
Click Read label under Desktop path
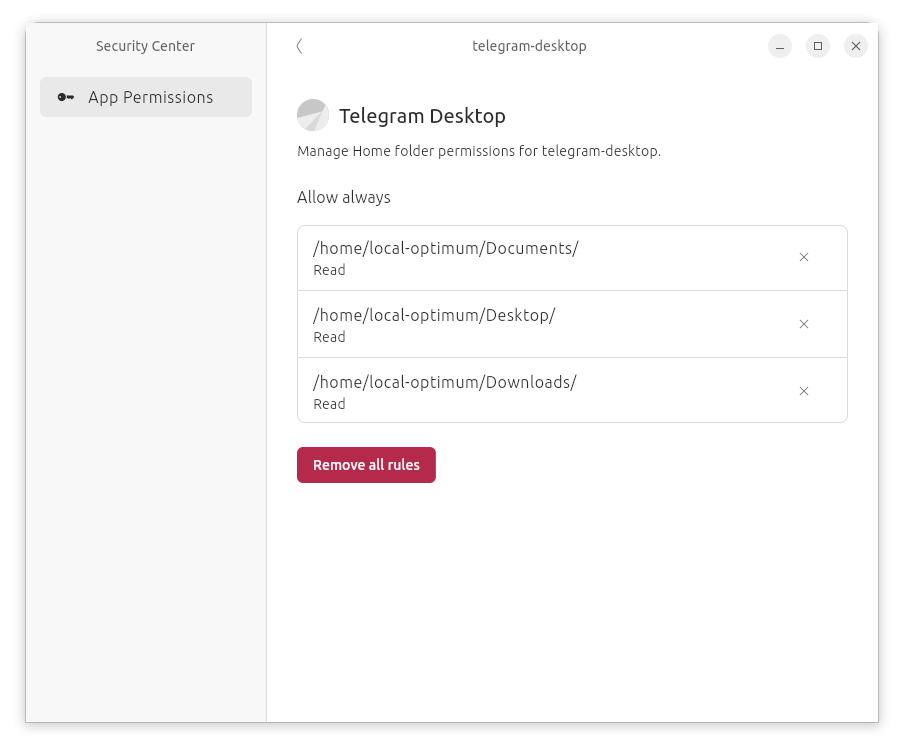329,337
